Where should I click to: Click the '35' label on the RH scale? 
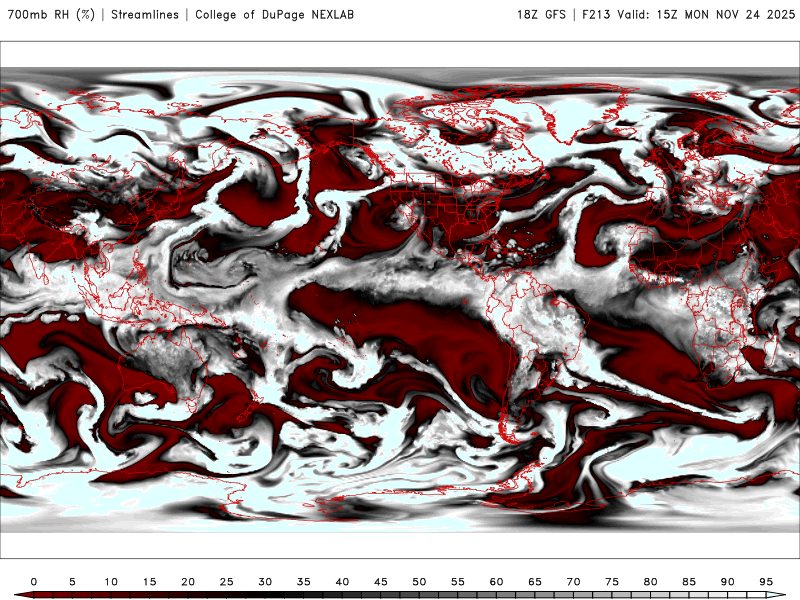[304, 582]
